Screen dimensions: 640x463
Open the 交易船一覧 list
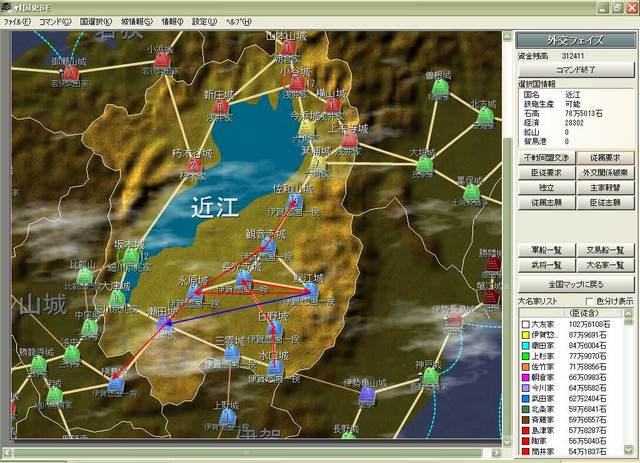[605, 250]
